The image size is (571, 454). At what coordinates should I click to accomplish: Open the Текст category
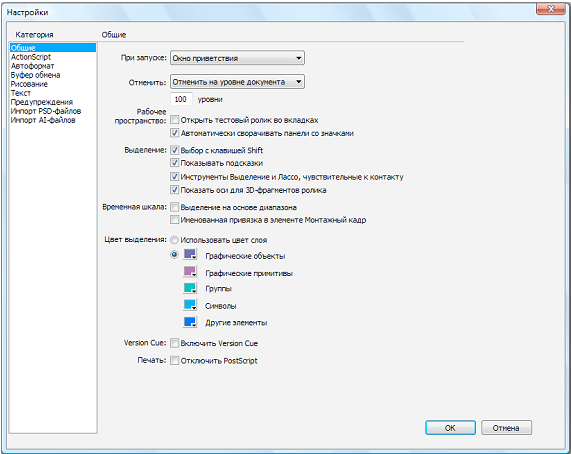(x=21, y=93)
